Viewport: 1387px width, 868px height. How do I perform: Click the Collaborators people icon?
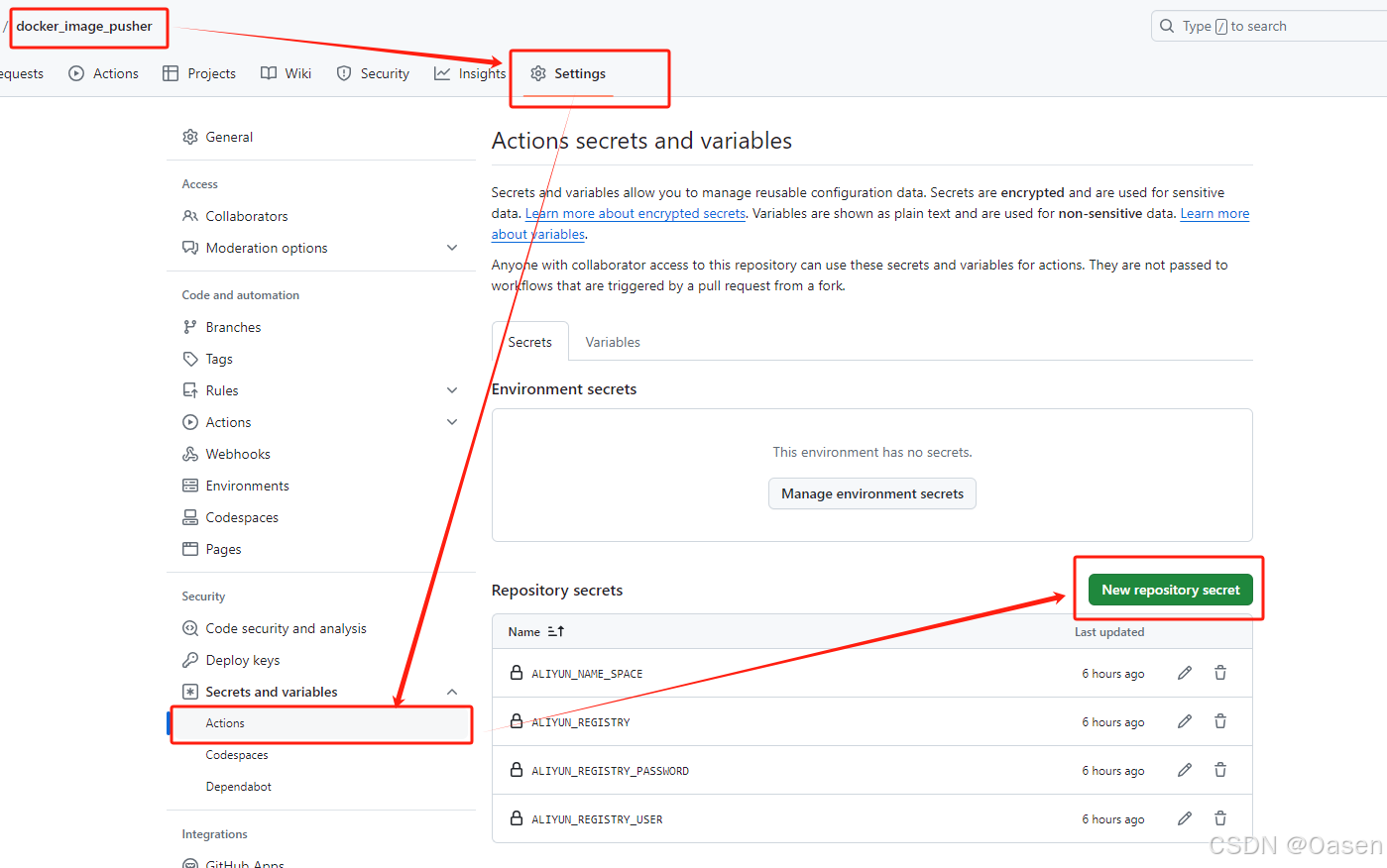point(190,216)
